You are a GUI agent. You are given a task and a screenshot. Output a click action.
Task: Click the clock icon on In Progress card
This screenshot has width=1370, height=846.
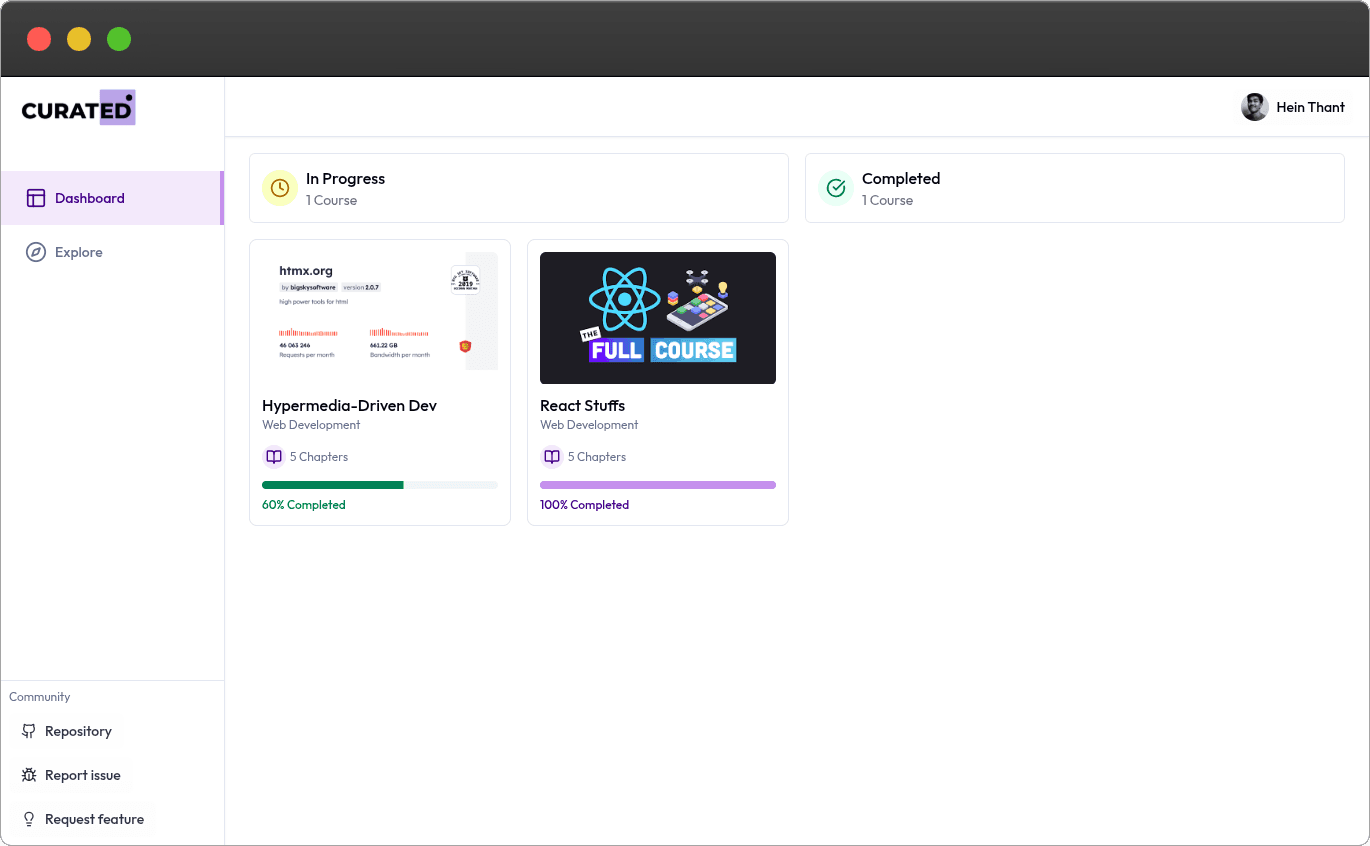pyautogui.click(x=279, y=188)
